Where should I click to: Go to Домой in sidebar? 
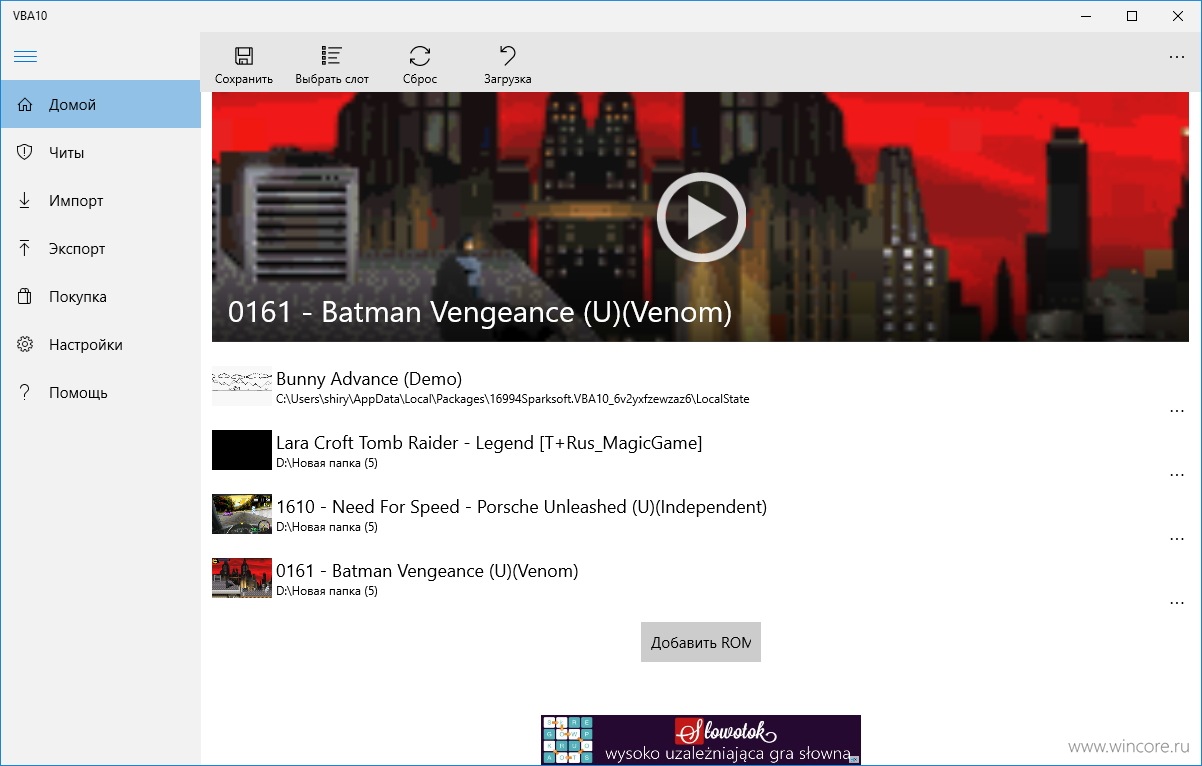pos(100,105)
